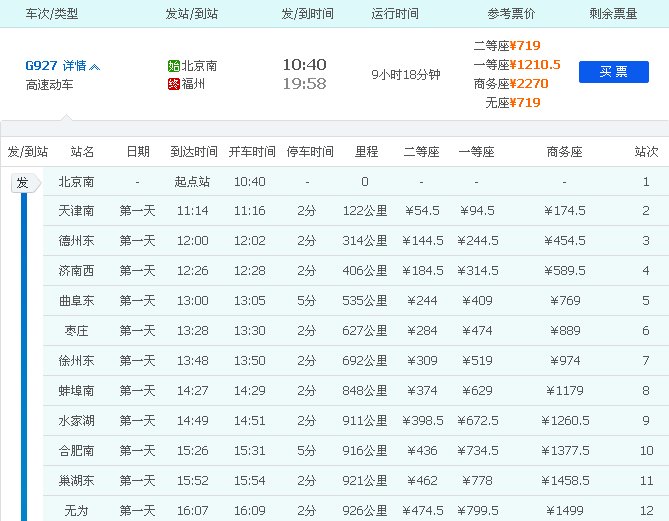Select the 天津南 station row name
The height and width of the screenshot is (521, 669).
click(x=76, y=211)
